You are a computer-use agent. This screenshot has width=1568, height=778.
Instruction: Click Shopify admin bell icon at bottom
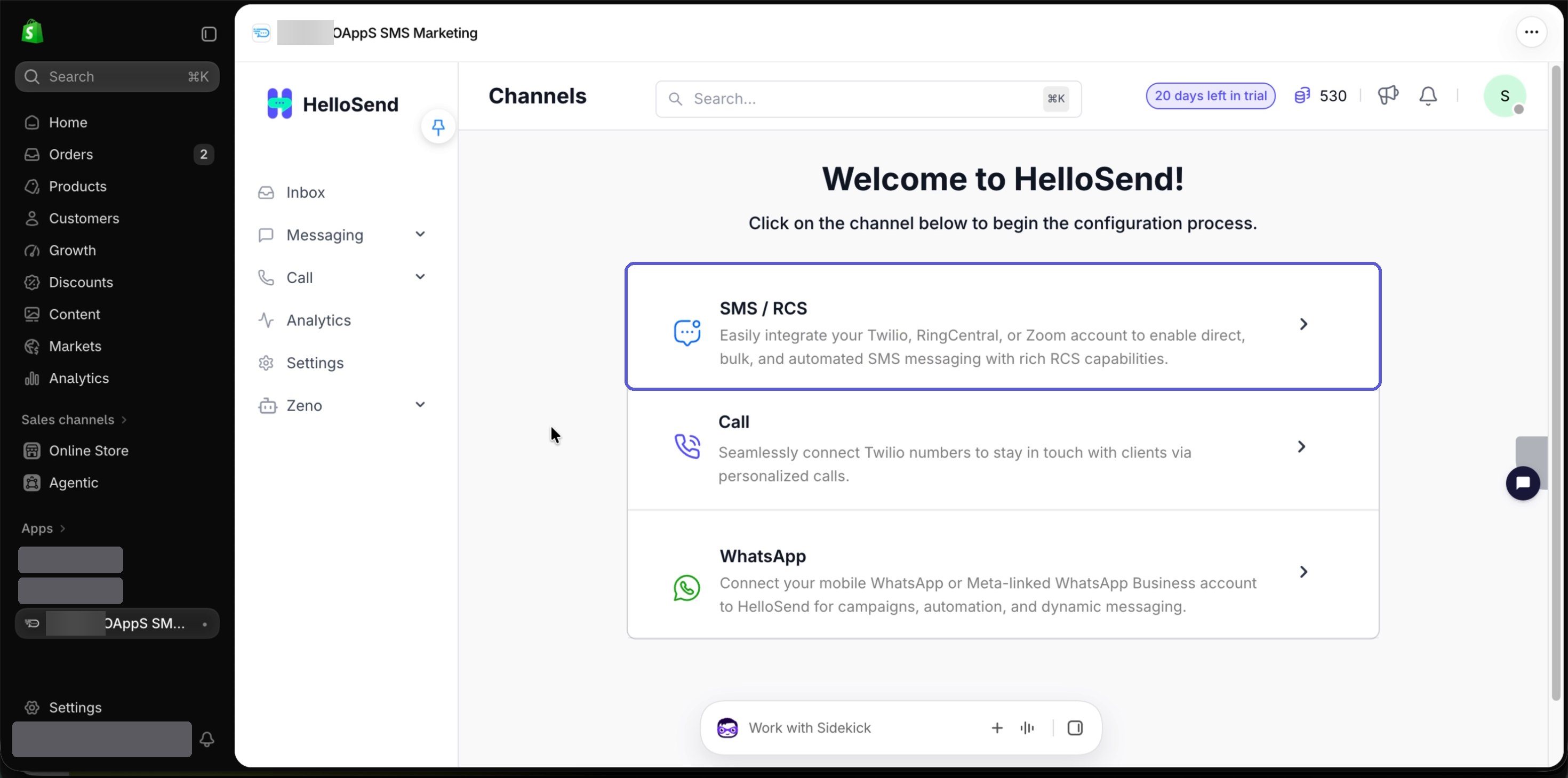click(x=207, y=739)
